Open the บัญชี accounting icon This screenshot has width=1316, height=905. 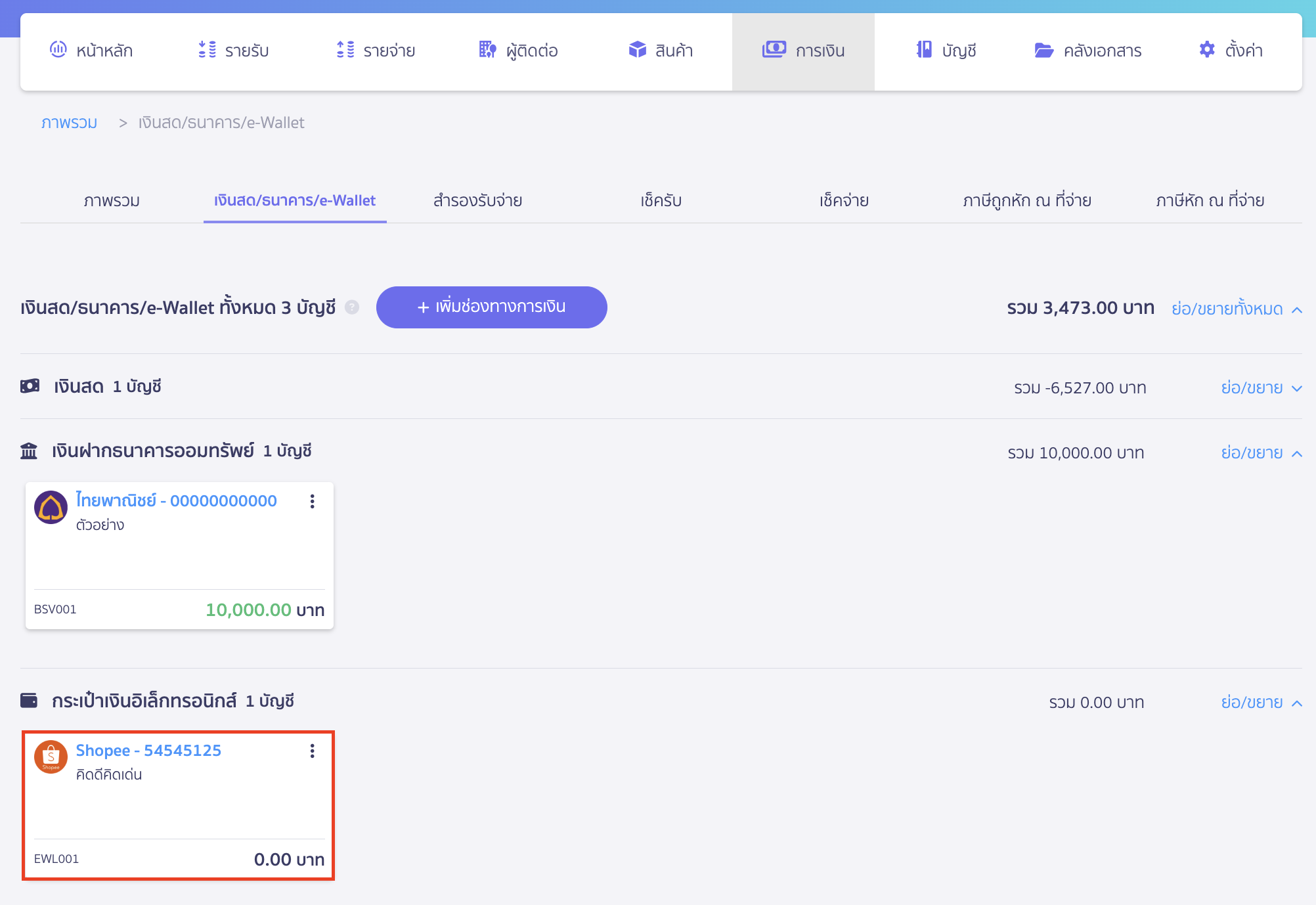[924, 50]
